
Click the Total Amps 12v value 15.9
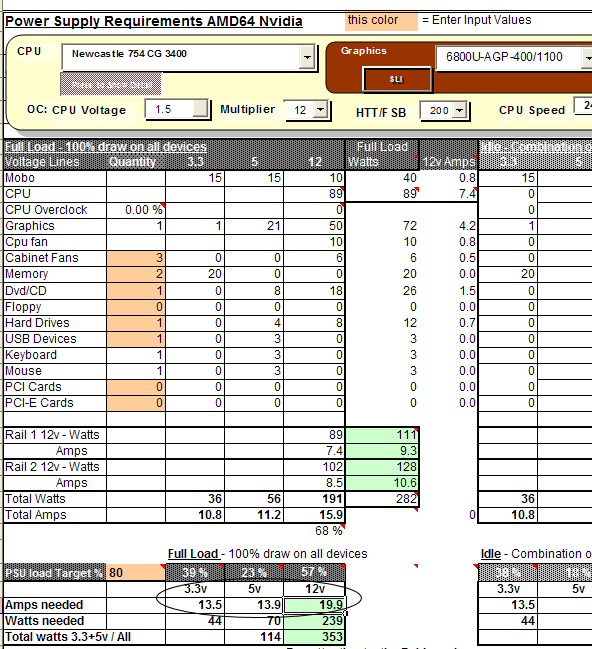click(314, 515)
